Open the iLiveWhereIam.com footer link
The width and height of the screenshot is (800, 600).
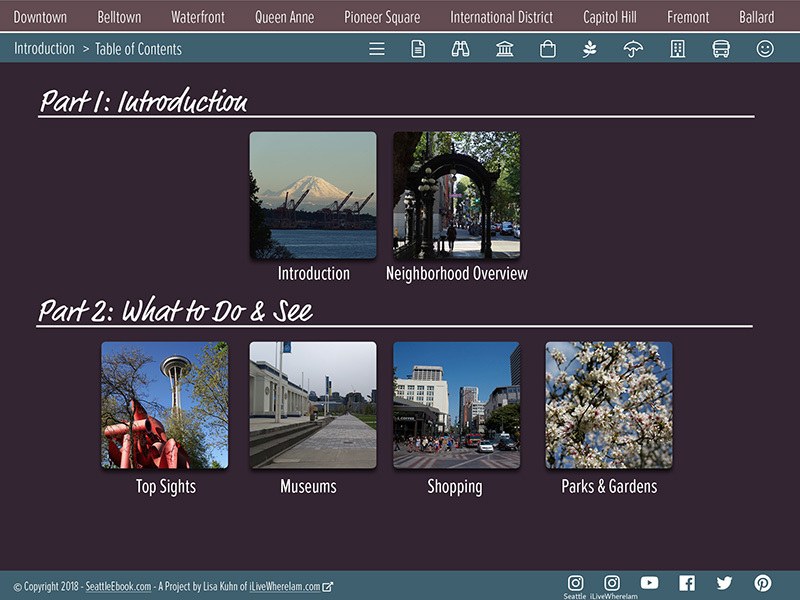285,587
